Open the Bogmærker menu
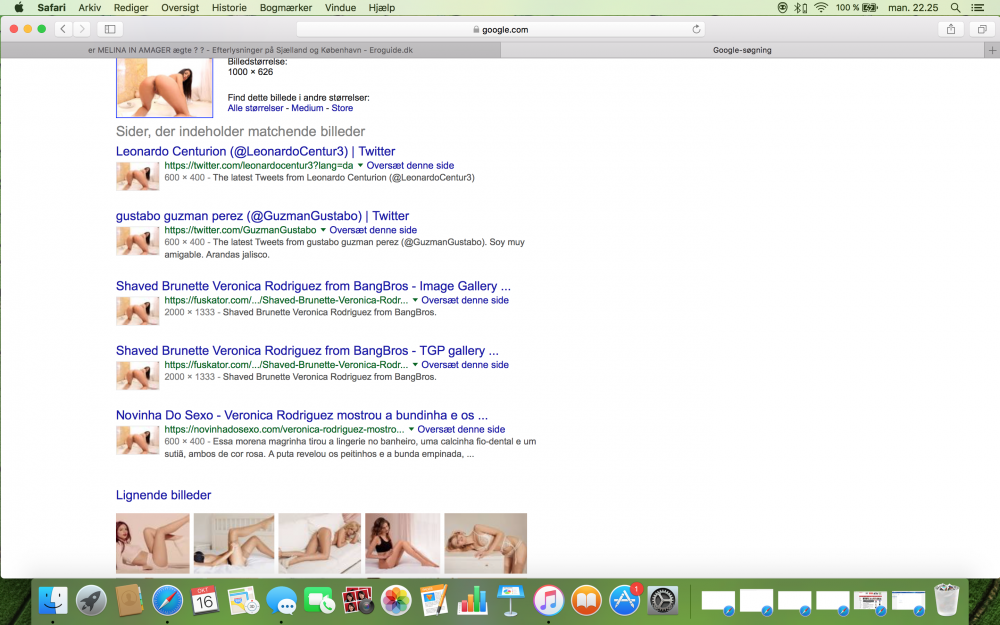Image resolution: width=1000 pixels, height=625 pixels. pos(286,8)
